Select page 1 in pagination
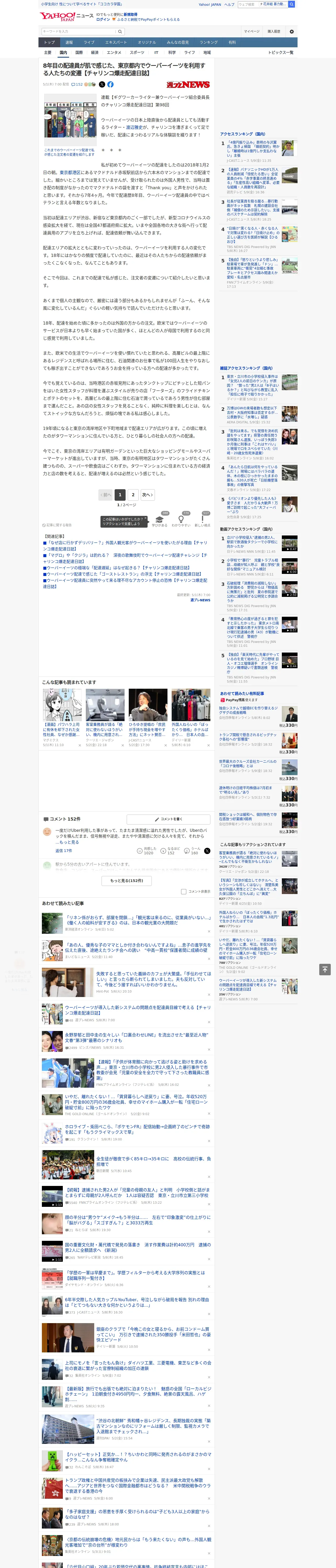This screenshot has width=336, height=1568. click(x=120, y=495)
